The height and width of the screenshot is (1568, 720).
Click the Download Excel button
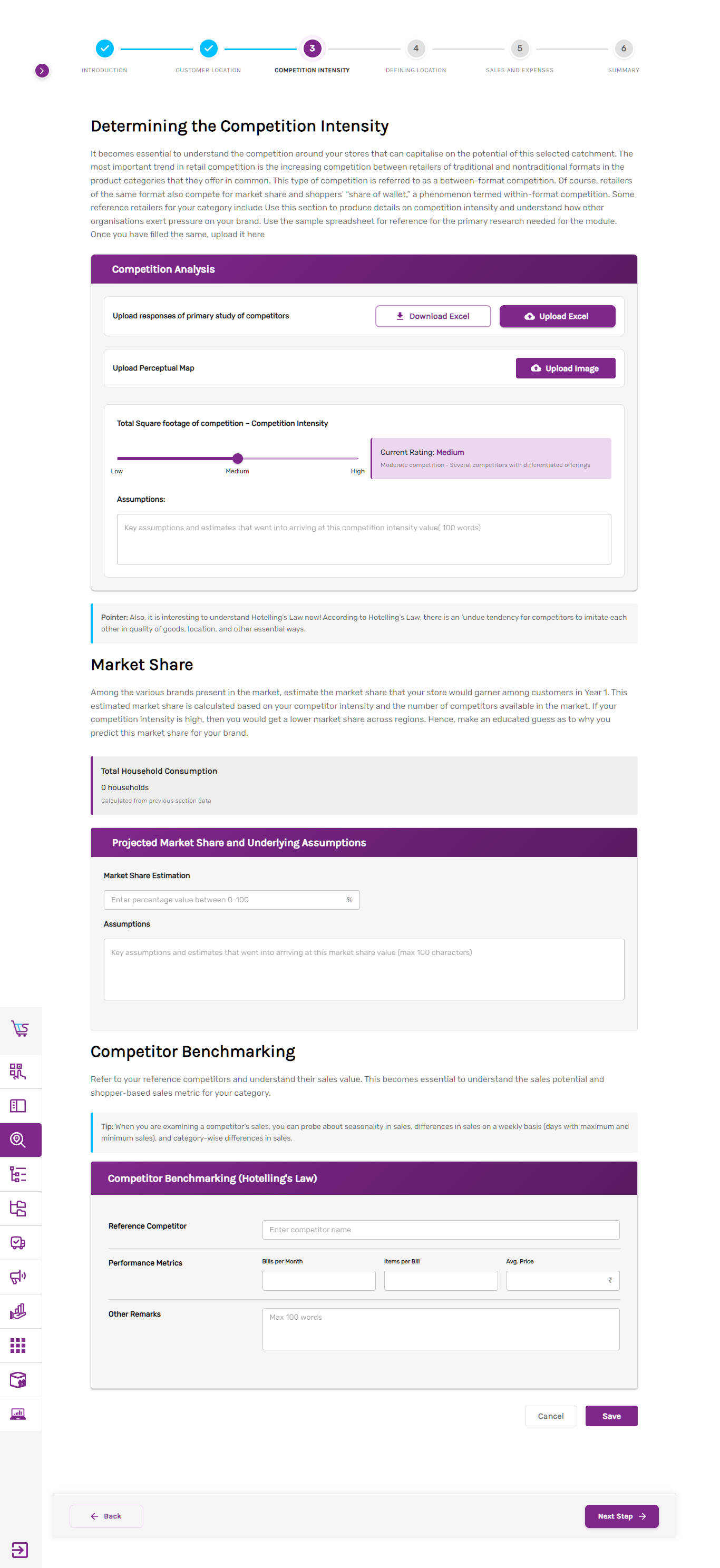click(433, 316)
